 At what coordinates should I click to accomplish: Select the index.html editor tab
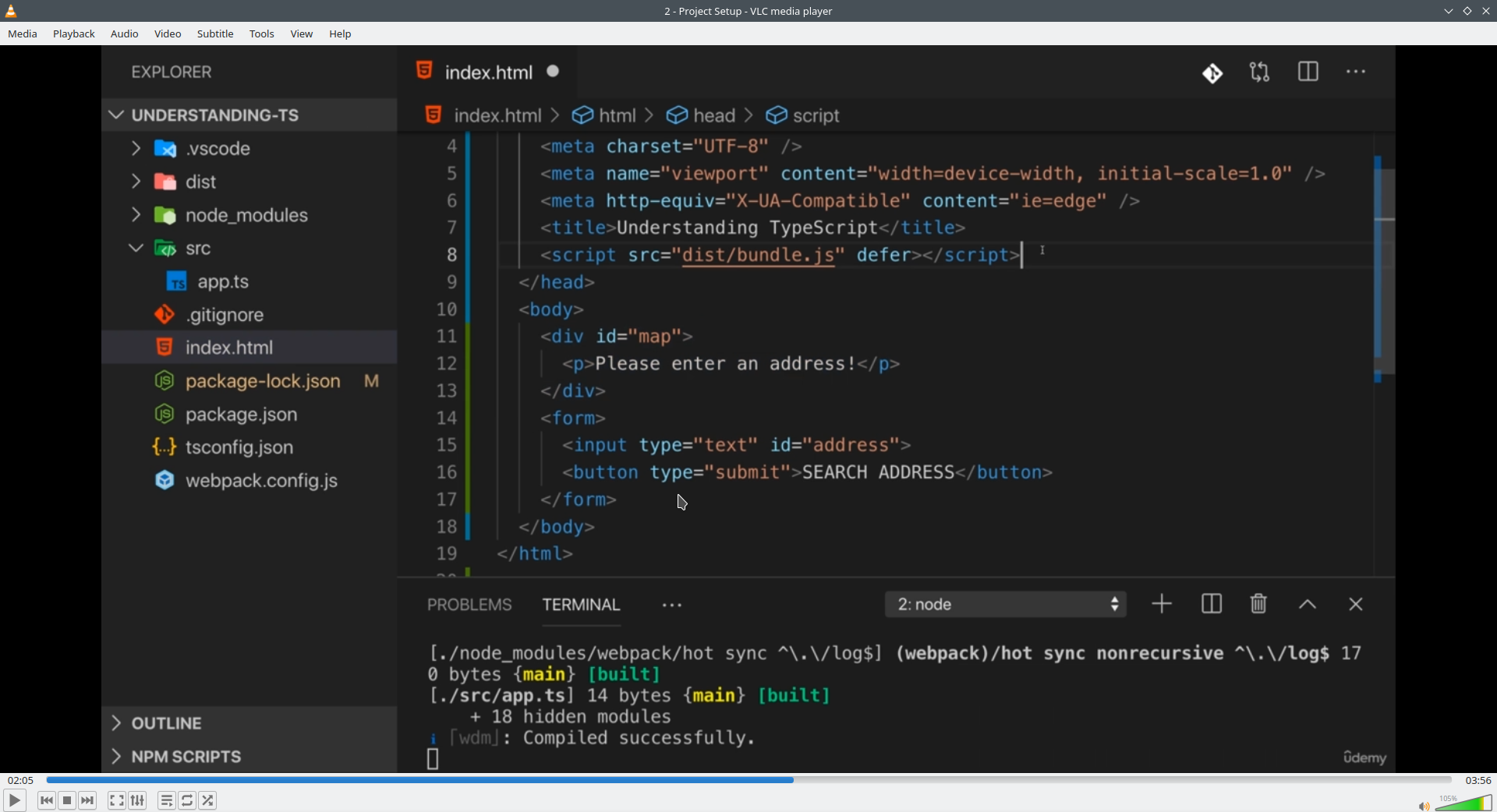(488, 72)
